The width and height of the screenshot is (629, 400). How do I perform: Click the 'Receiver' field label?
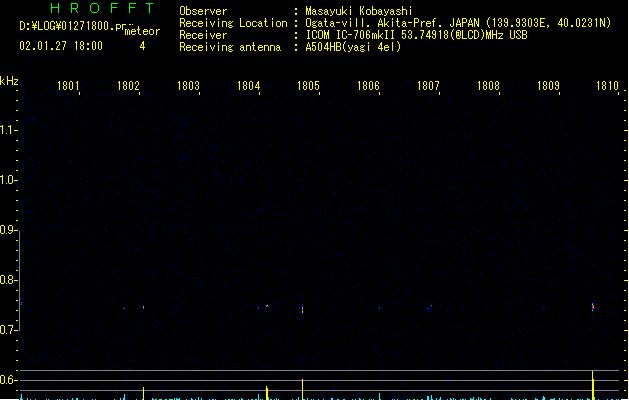pos(203,35)
